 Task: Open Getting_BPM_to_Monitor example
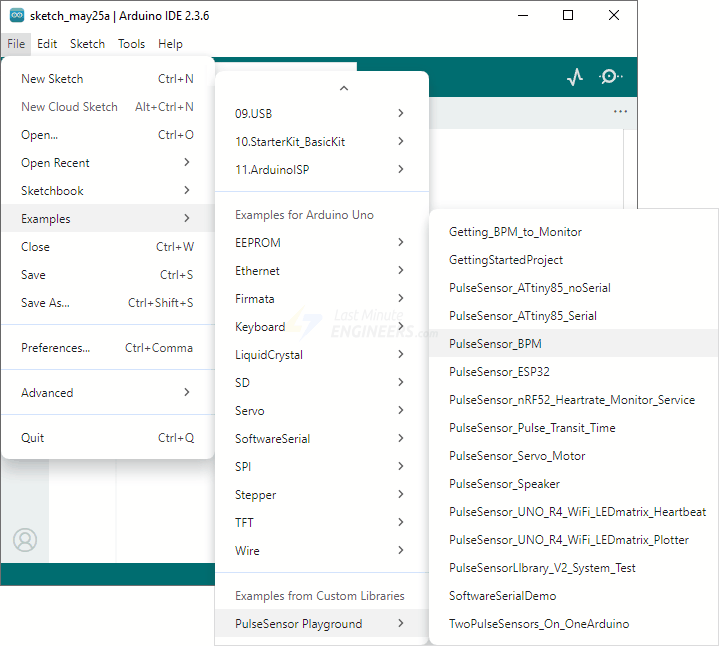(515, 231)
